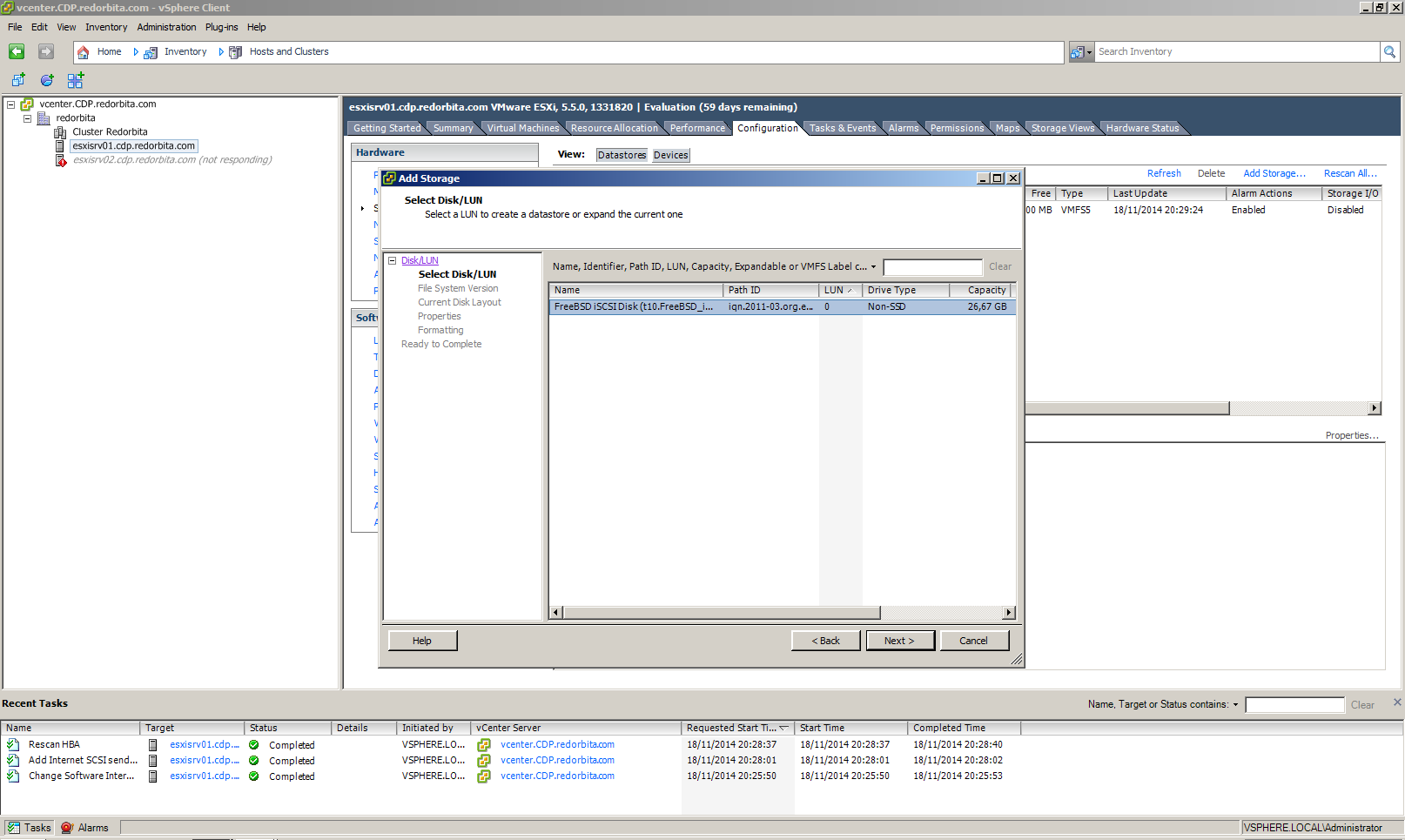Viewport: 1405px width, 840px height.
Task: Switch to the Virtual Machines tab
Action: pyautogui.click(x=522, y=128)
